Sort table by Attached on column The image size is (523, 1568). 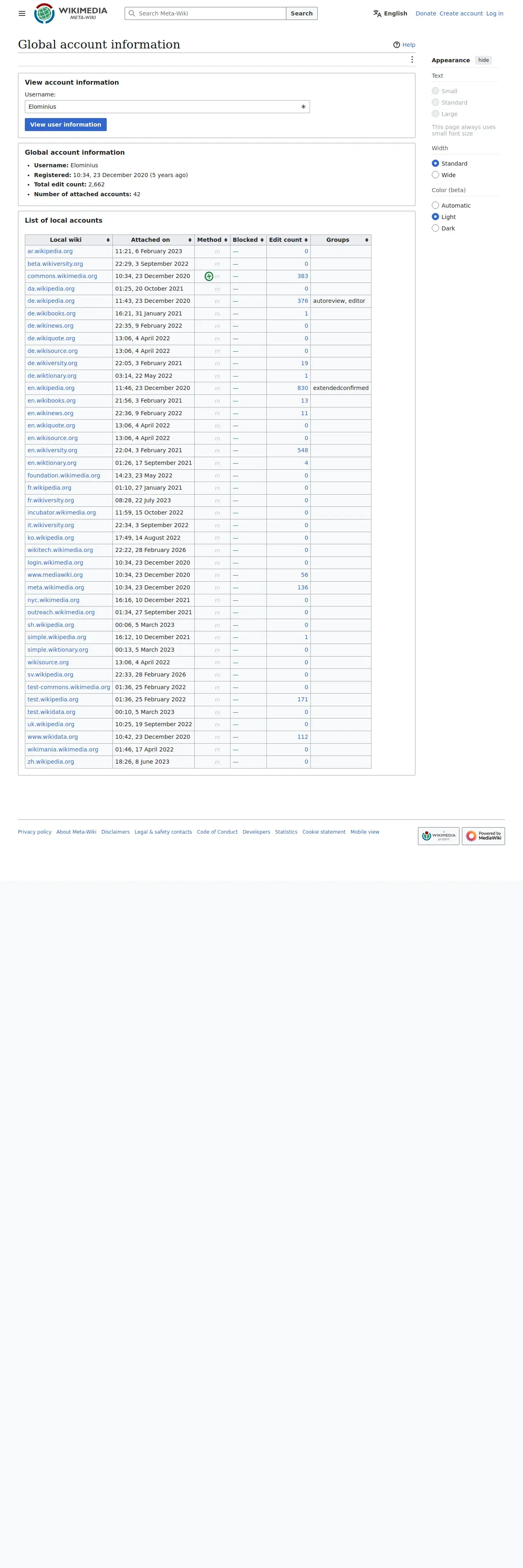point(154,240)
